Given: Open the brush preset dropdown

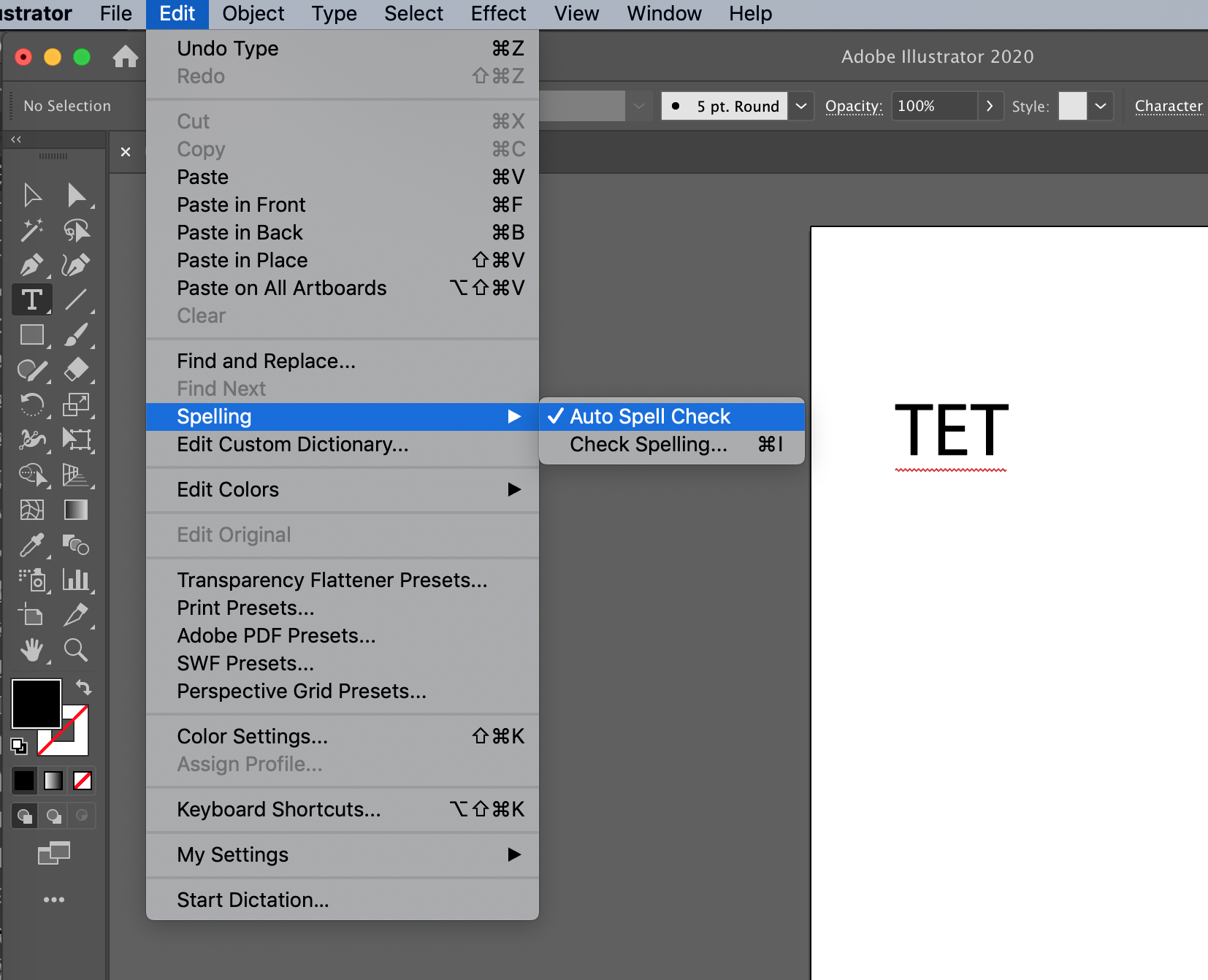Looking at the screenshot, I should [x=800, y=106].
